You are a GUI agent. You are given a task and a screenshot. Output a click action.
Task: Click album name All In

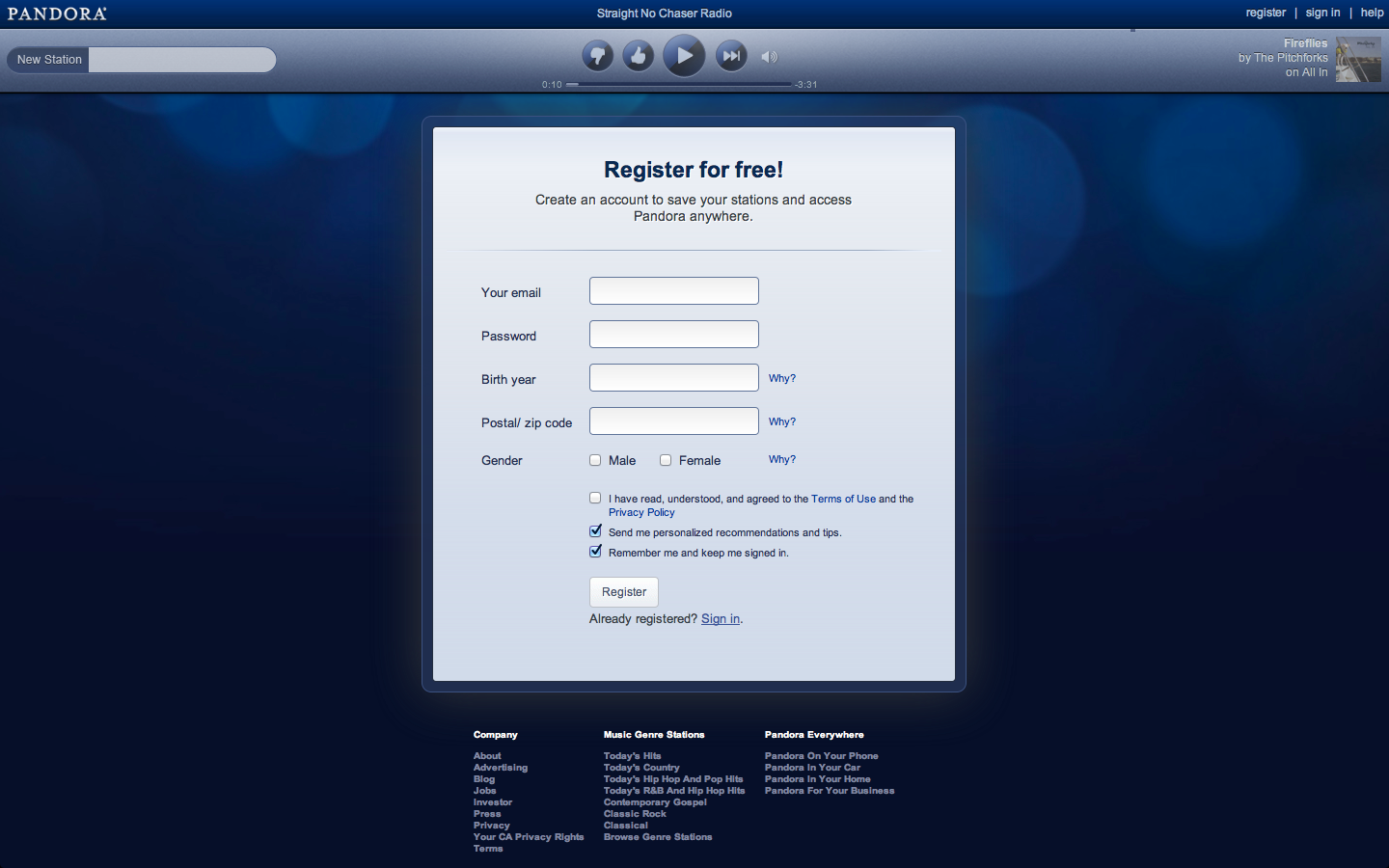[1315, 72]
